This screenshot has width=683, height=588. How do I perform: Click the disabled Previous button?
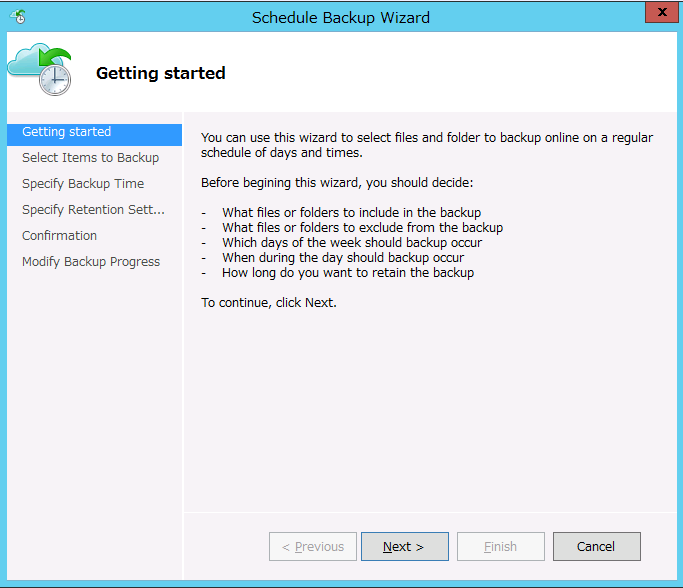point(312,547)
